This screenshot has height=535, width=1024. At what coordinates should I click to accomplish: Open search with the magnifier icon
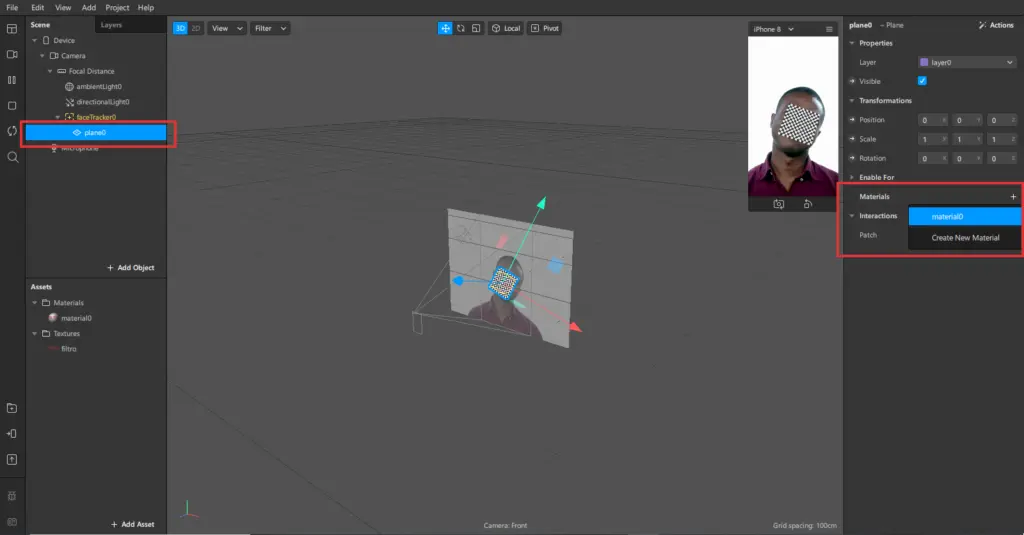click(x=12, y=157)
